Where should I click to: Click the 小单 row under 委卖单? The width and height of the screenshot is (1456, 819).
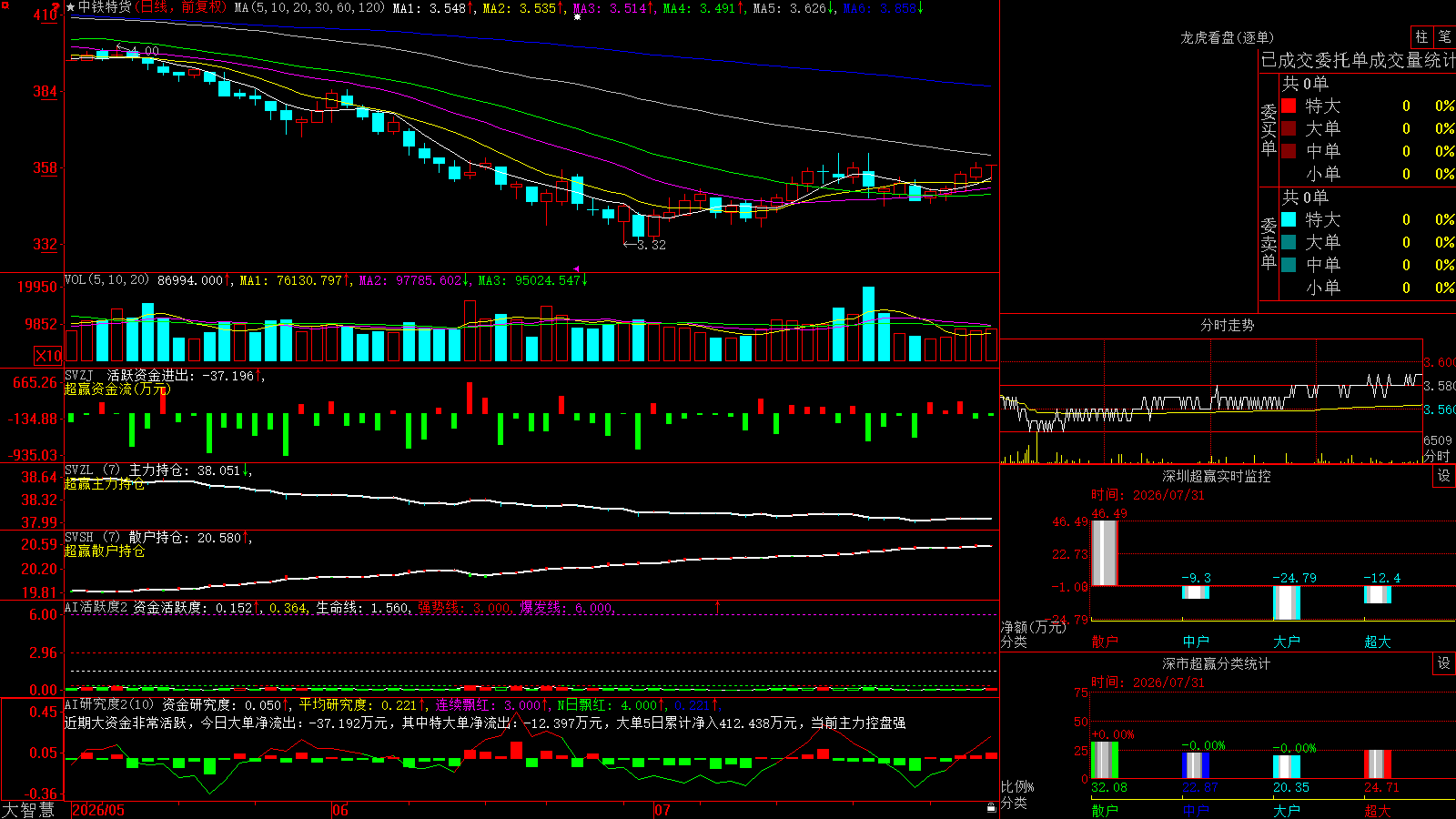(x=1369, y=288)
